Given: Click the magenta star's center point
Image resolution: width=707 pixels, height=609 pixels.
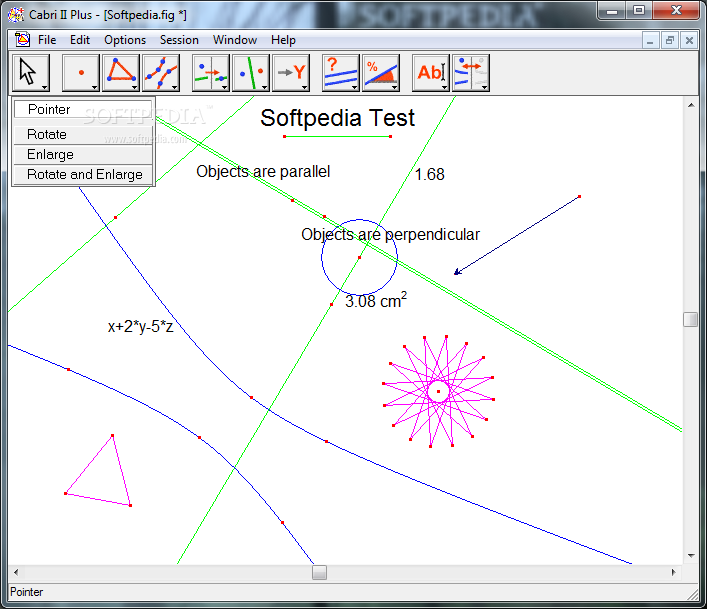Looking at the screenshot, I should coord(438,391).
